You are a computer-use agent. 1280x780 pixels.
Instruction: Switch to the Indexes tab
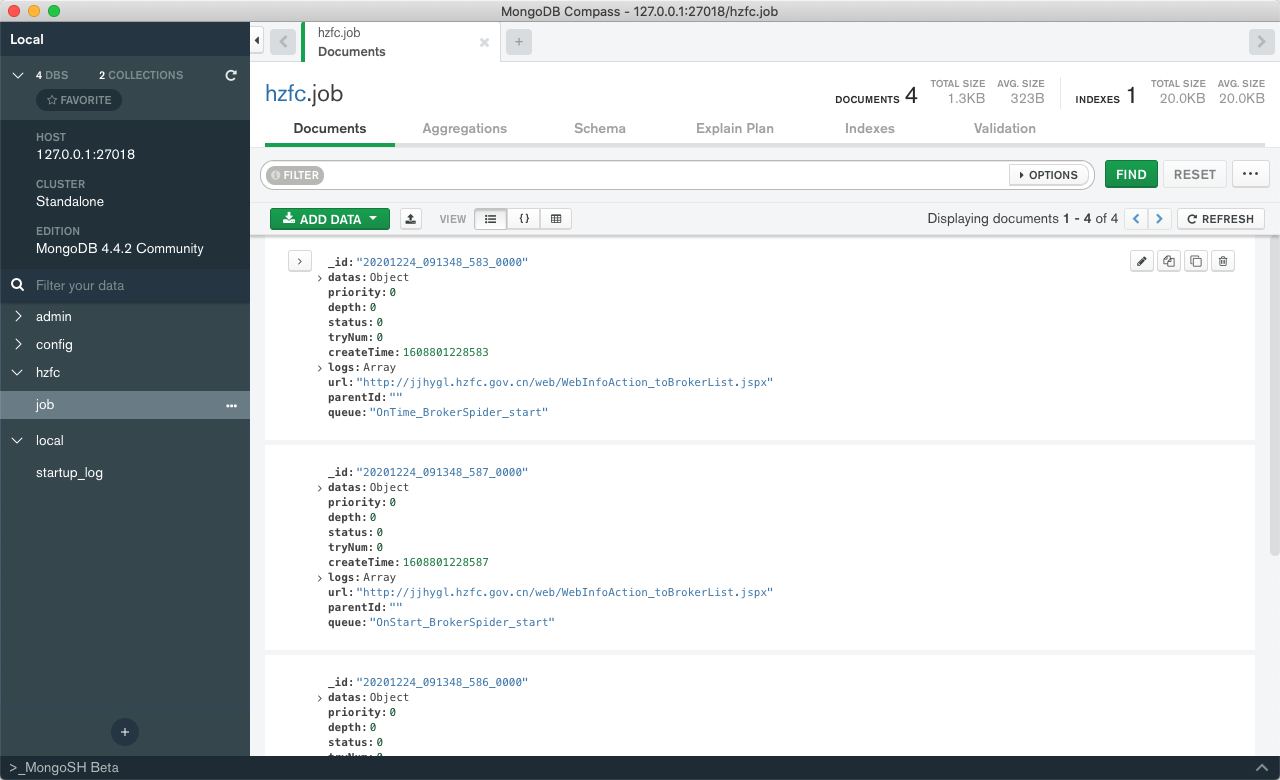pyautogui.click(x=870, y=128)
